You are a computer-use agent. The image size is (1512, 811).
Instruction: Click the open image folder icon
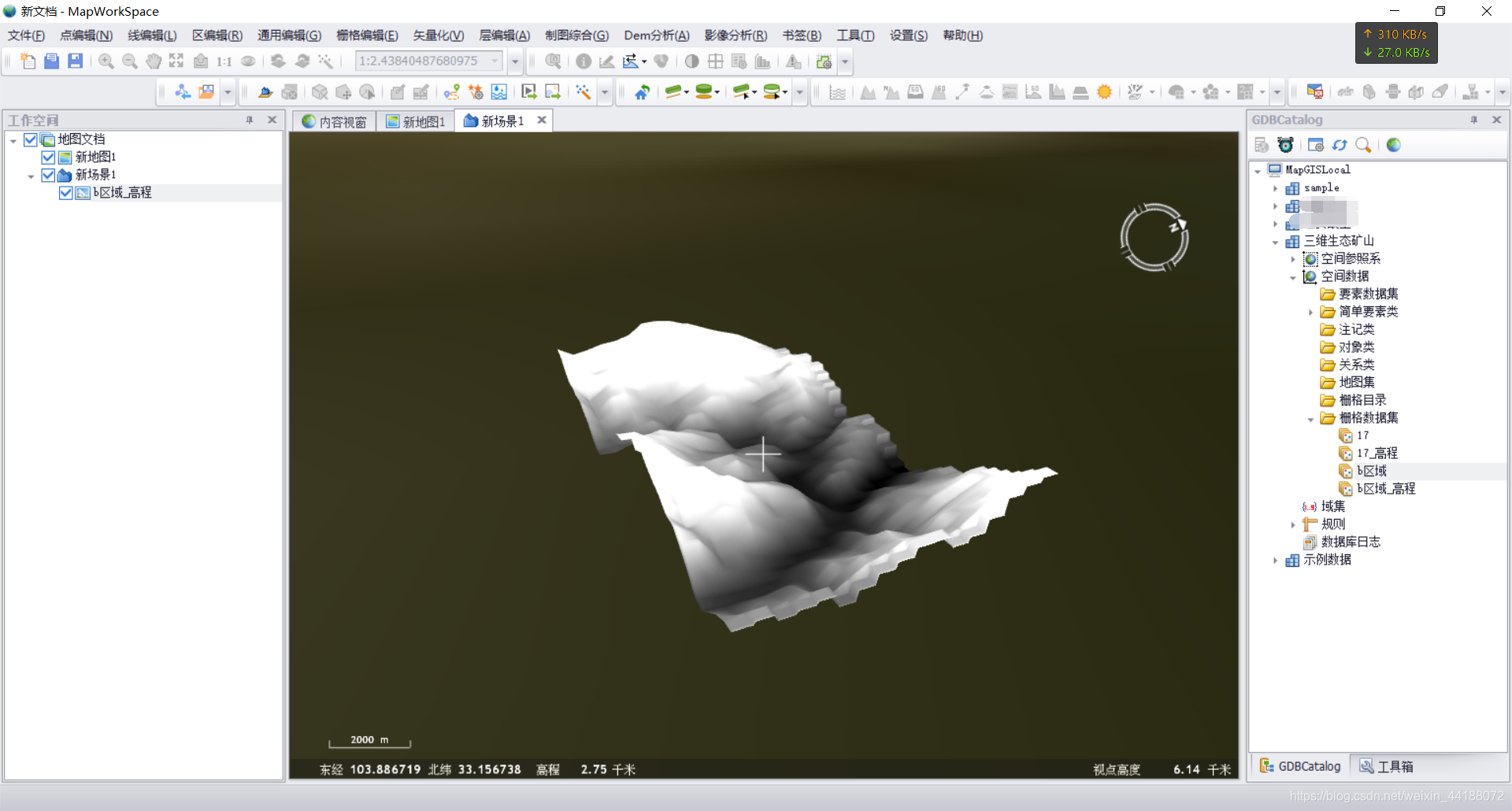point(206,92)
